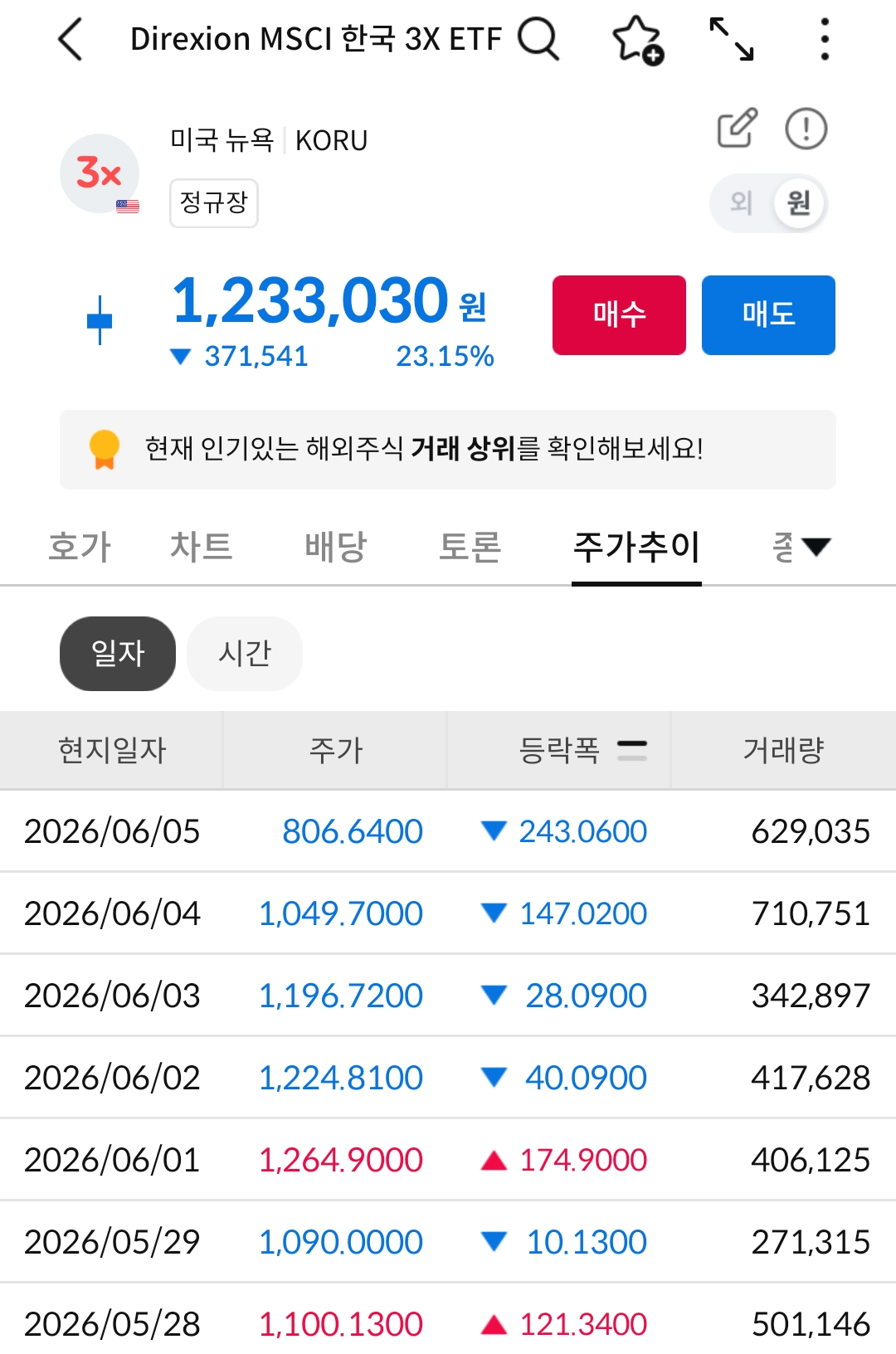Image resolution: width=896 pixels, height=1354 pixels.
Task: Tap volume 629,035
Action: pyautogui.click(x=811, y=831)
